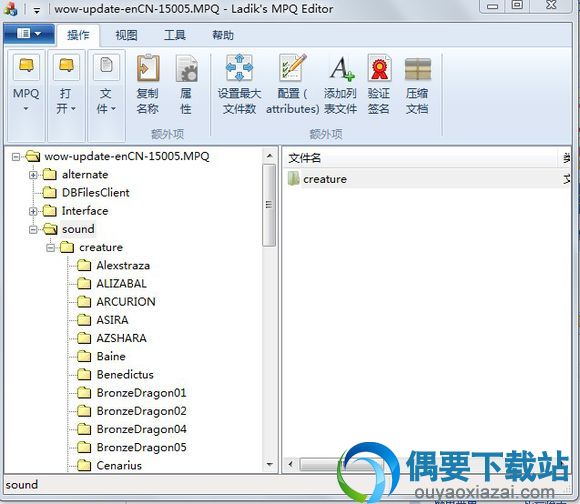
Task: Select the Alexstraza folder in tree
Action: [x=123, y=265]
